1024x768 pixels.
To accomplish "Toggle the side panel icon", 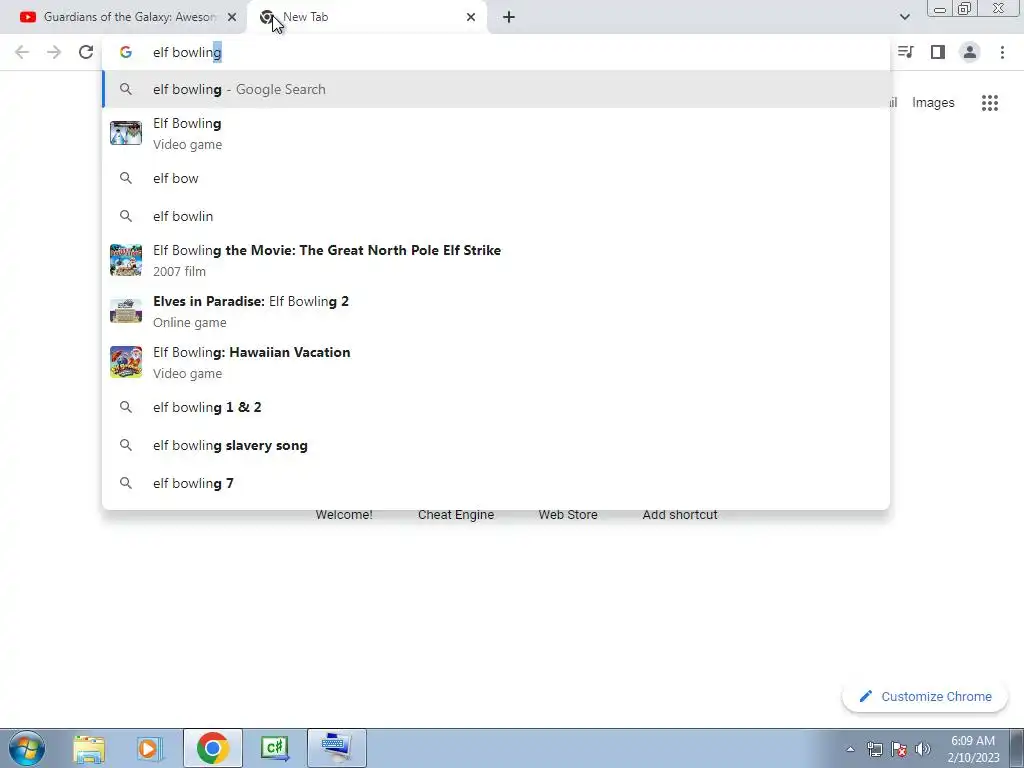I will 938,52.
